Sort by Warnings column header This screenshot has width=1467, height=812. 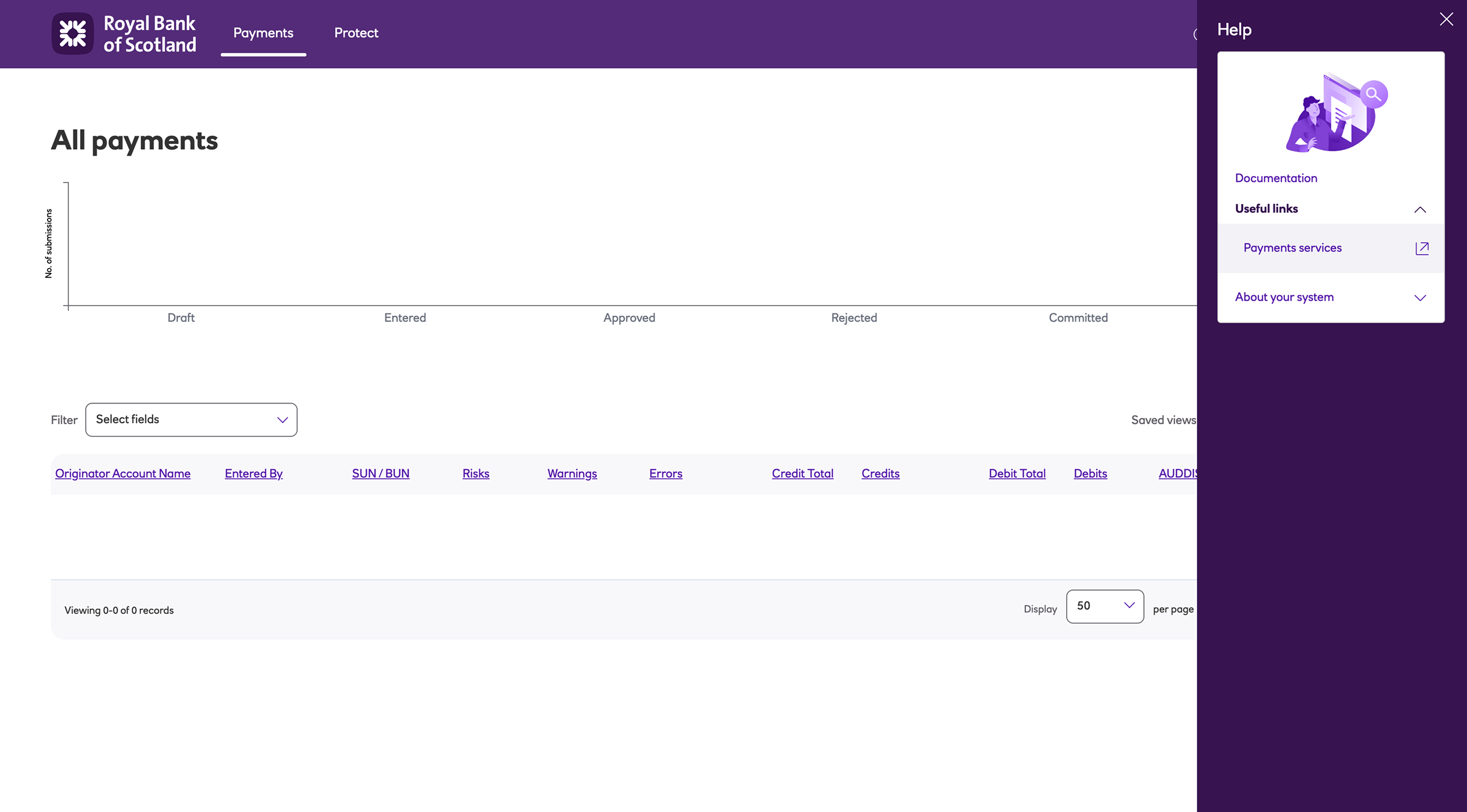click(572, 474)
